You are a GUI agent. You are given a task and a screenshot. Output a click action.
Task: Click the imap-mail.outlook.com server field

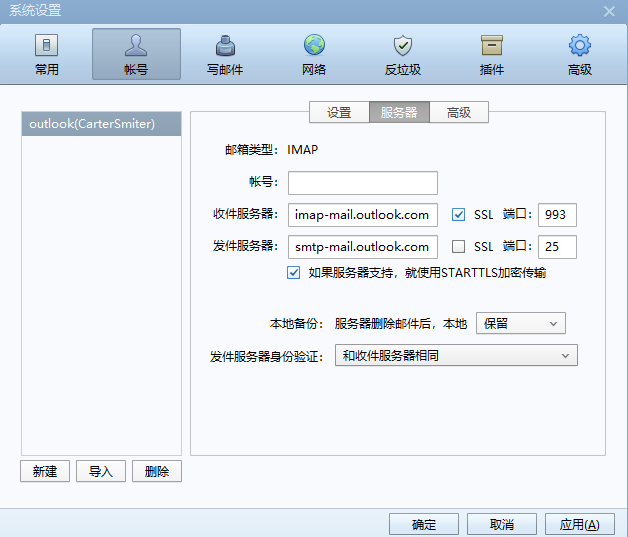coord(362,215)
